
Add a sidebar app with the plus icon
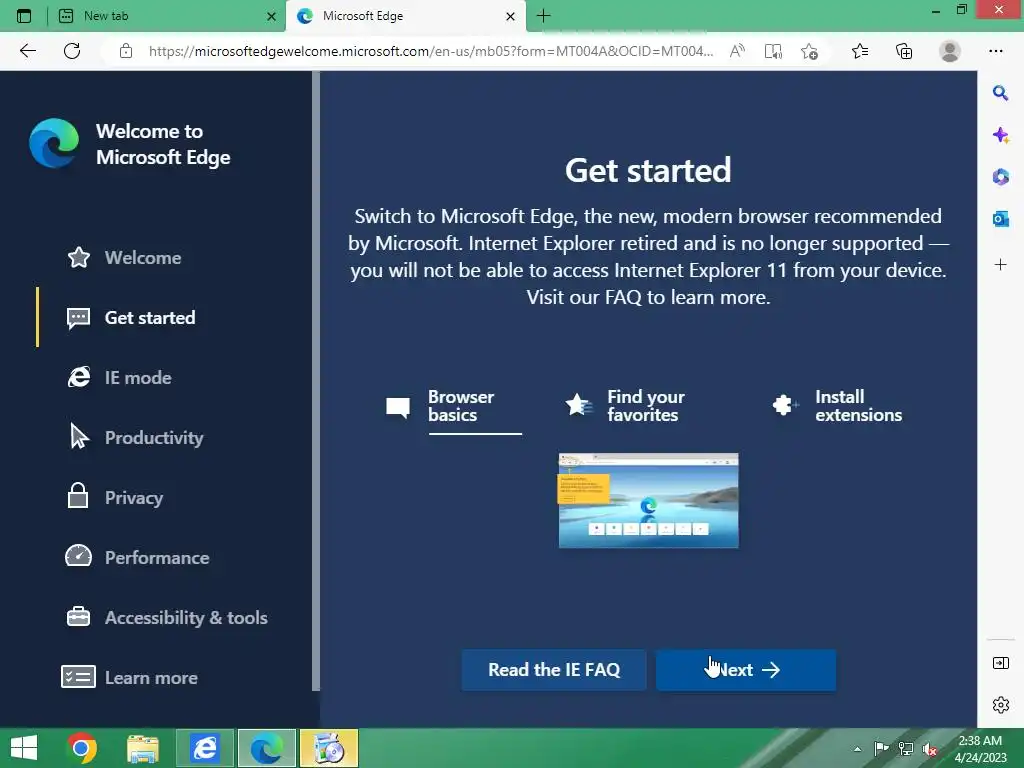tap(1000, 264)
